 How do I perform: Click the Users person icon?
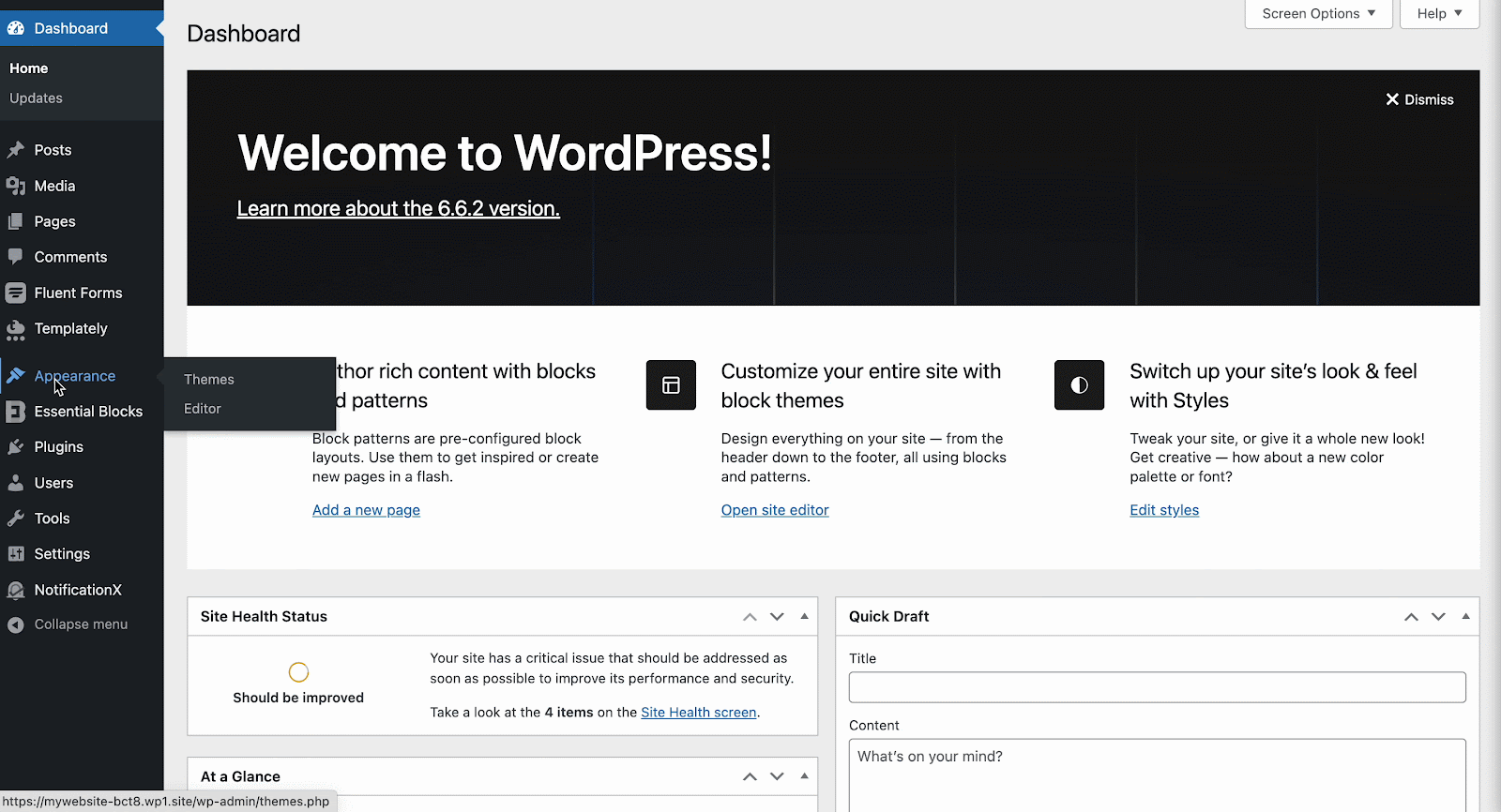coord(16,483)
